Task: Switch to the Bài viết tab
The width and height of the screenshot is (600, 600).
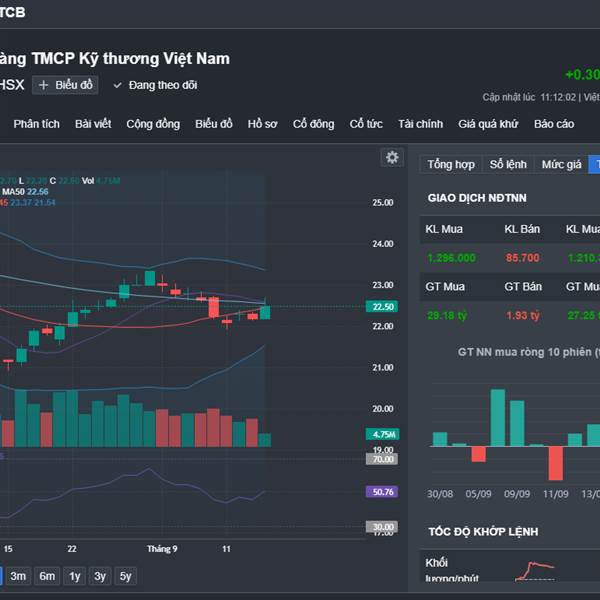Action: (93, 124)
